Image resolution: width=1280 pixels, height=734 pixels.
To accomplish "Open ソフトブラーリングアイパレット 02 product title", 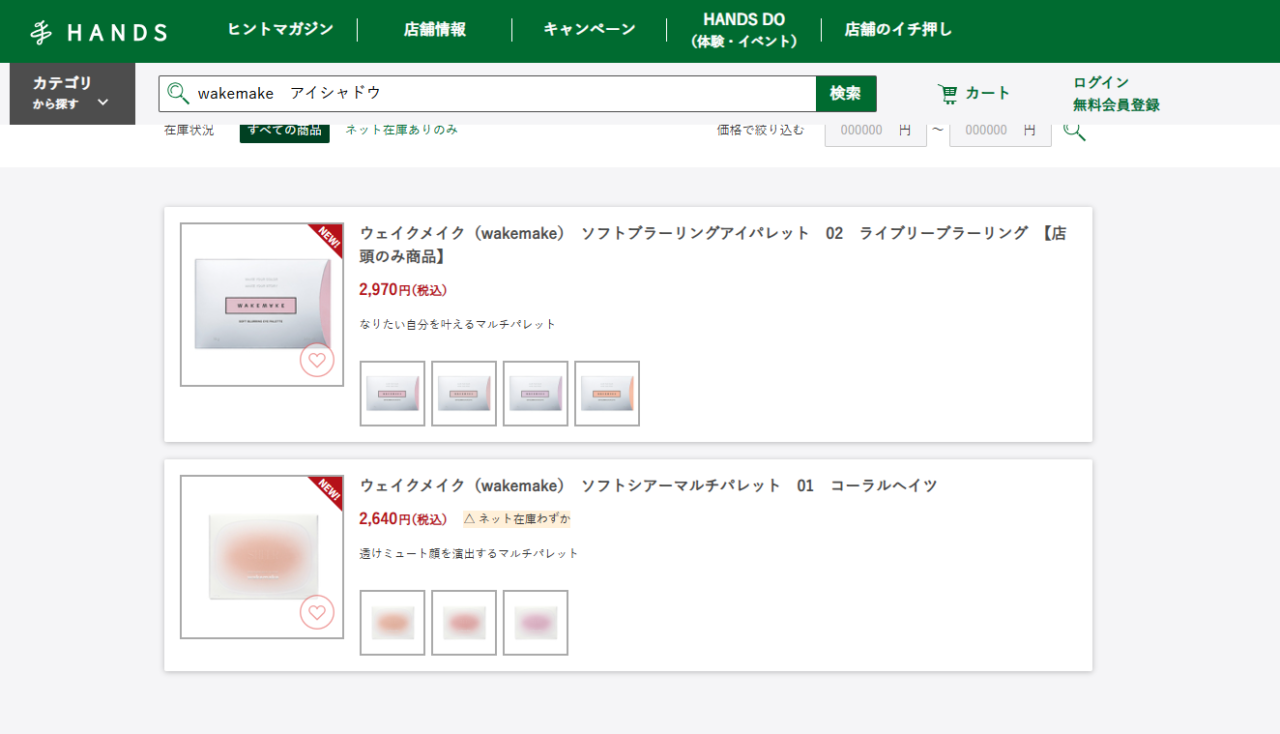I will 713,245.
